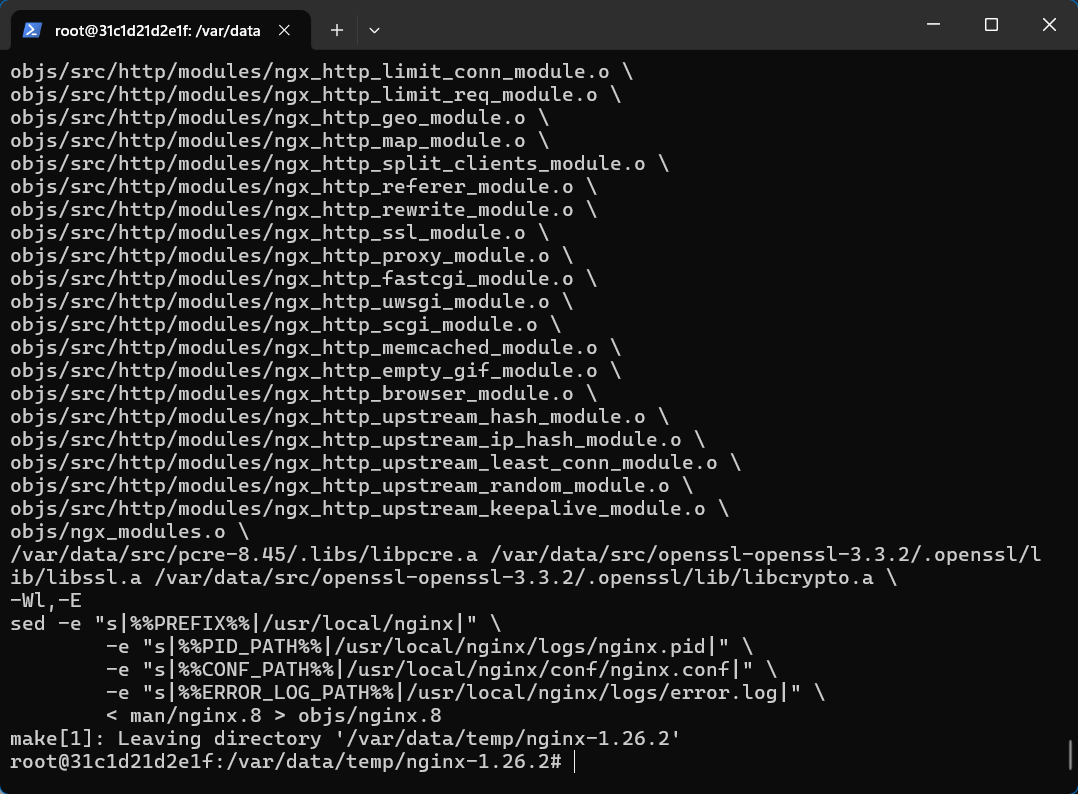Click the ngx_http_split_clients_module.o line
This screenshot has height=794, width=1078.
point(339,164)
